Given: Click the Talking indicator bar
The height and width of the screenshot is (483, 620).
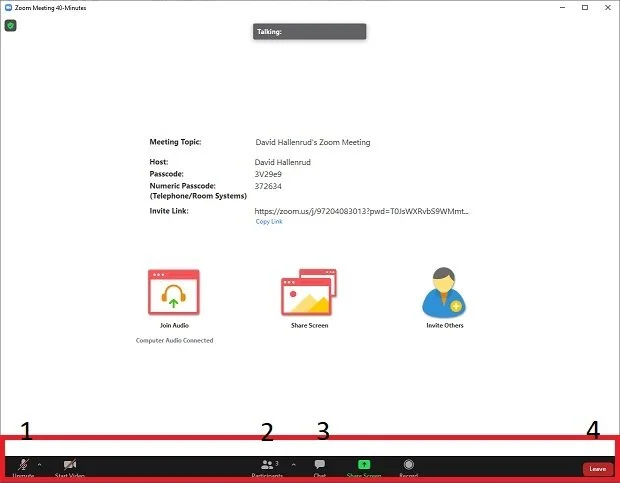Looking at the screenshot, I should pos(310,32).
